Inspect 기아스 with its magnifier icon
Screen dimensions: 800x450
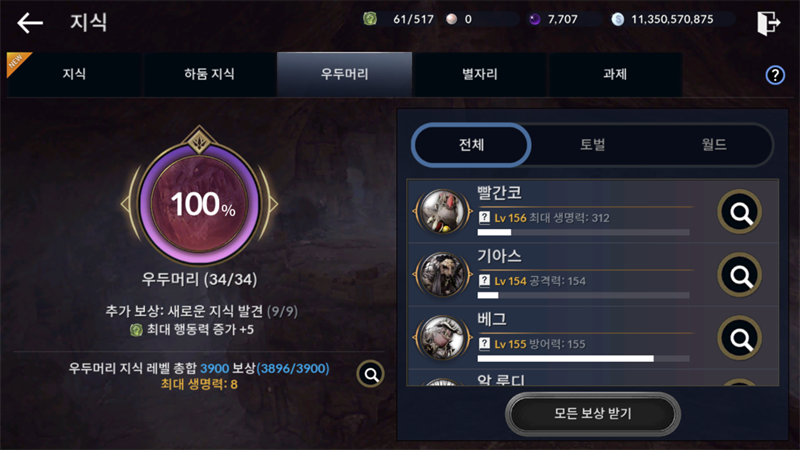click(739, 275)
